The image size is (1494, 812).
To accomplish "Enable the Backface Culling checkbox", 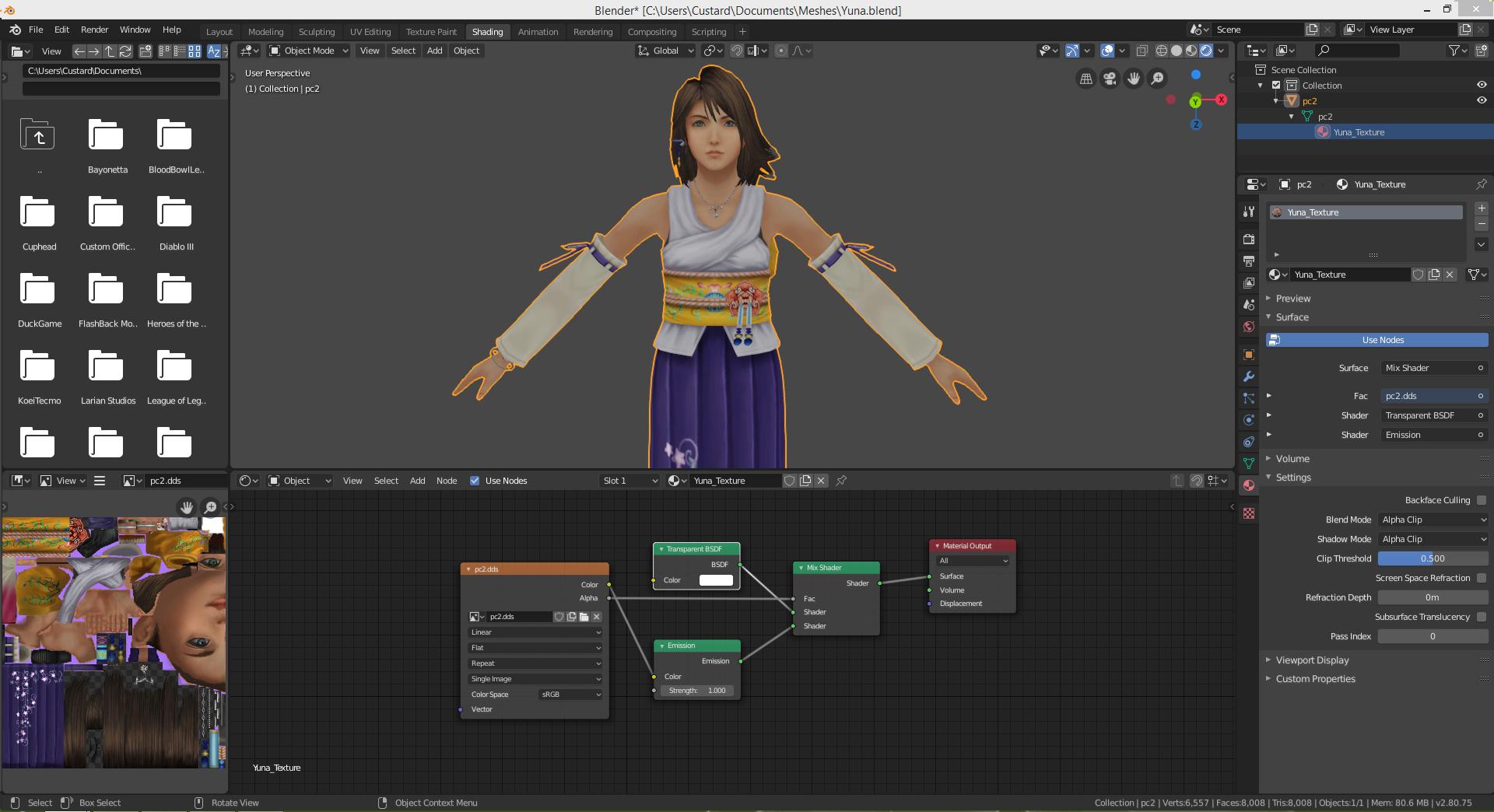I will [1481, 500].
